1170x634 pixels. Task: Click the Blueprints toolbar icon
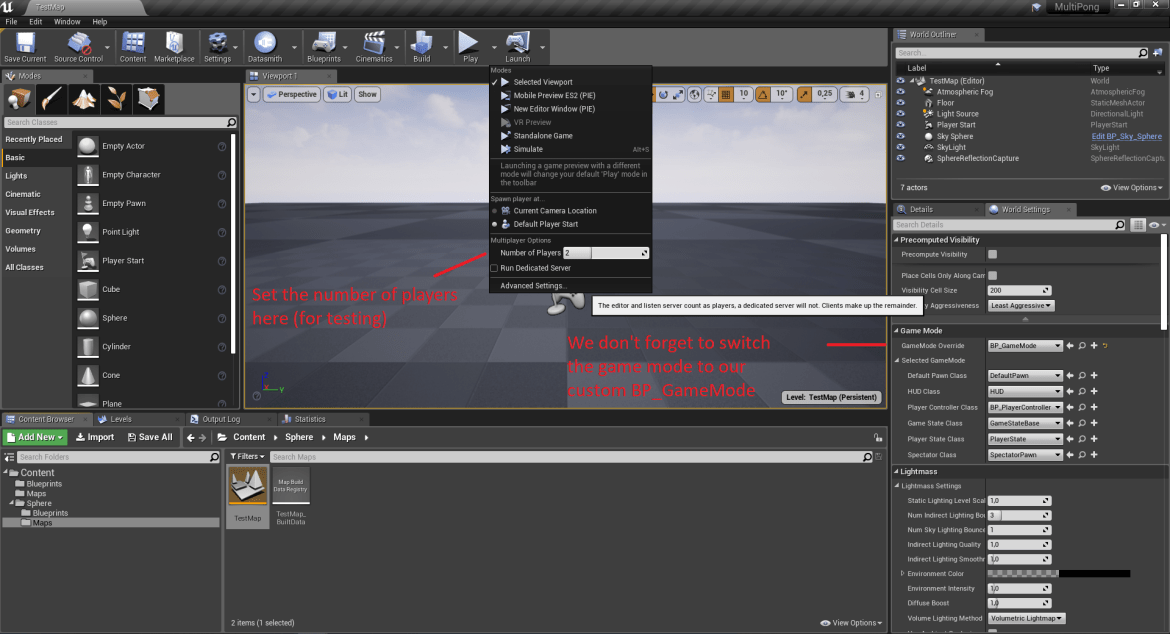[x=323, y=45]
